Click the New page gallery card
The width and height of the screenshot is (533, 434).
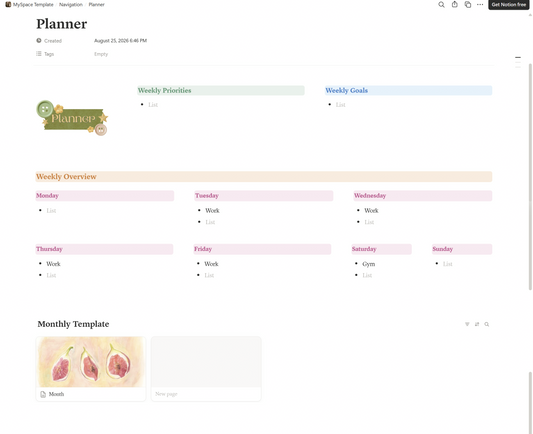[x=206, y=369]
